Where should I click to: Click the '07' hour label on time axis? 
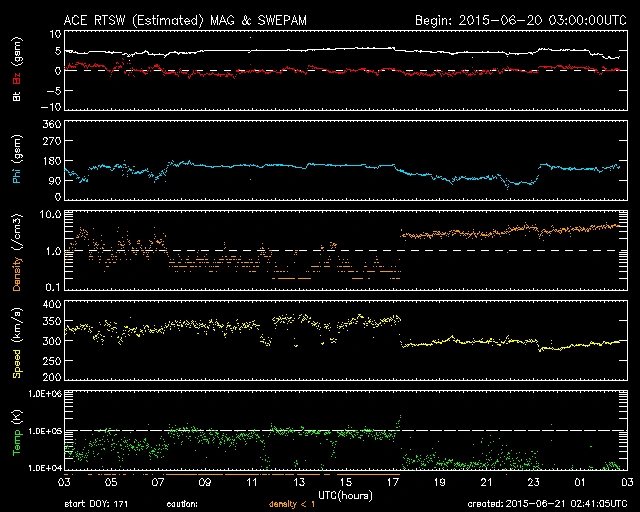(x=158, y=483)
